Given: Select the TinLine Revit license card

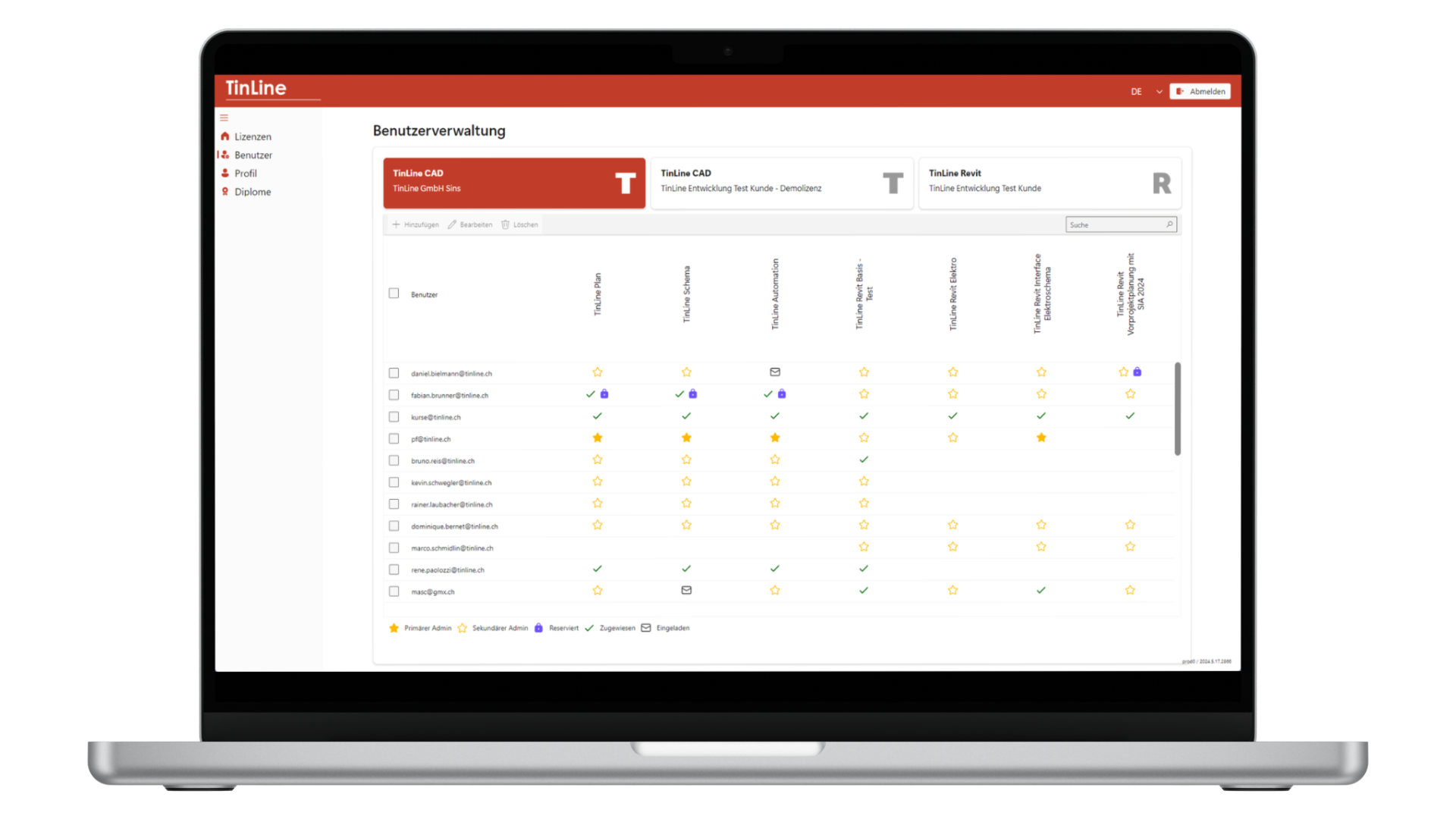Looking at the screenshot, I should (x=1050, y=183).
